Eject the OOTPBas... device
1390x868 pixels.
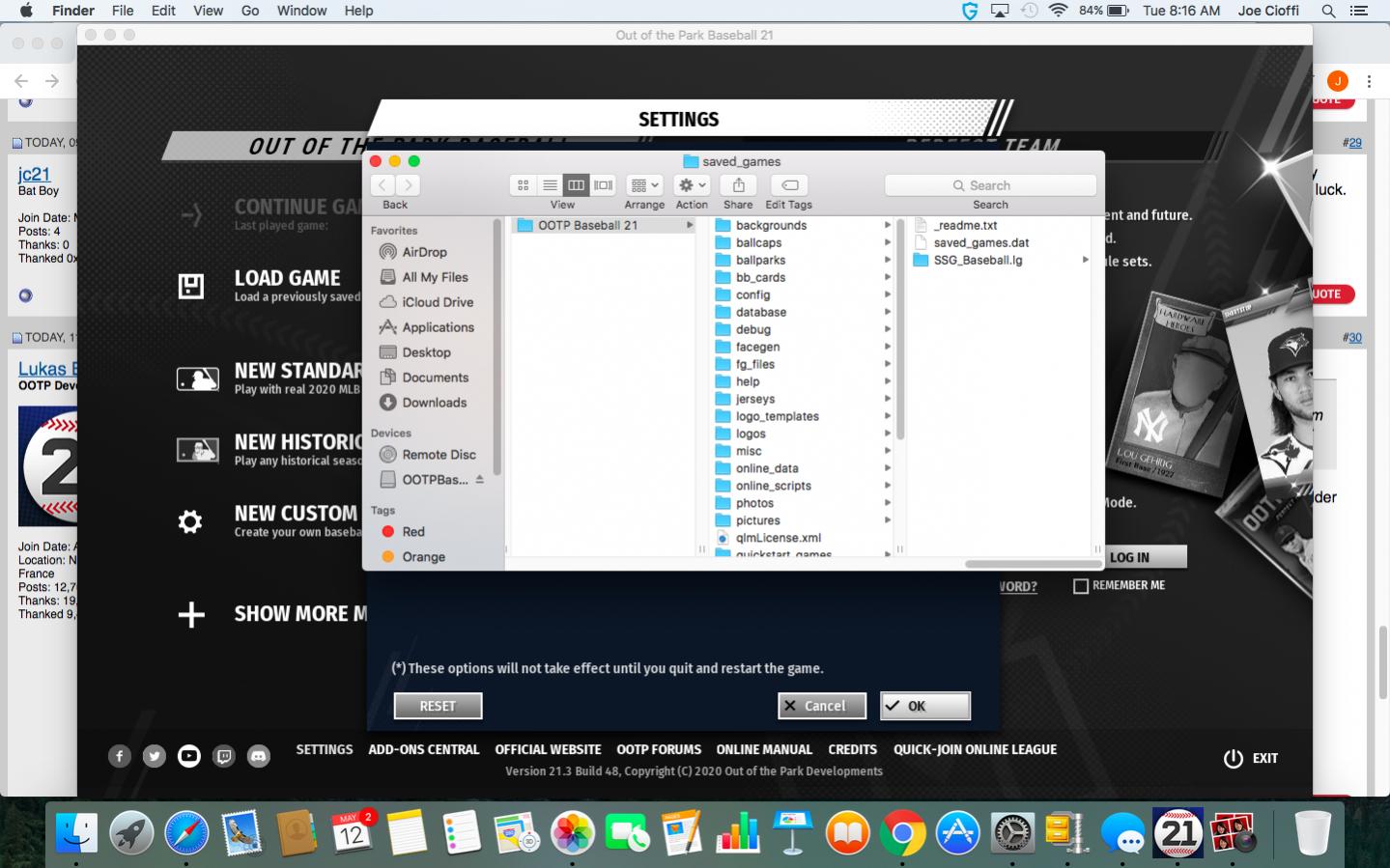[x=479, y=479]
